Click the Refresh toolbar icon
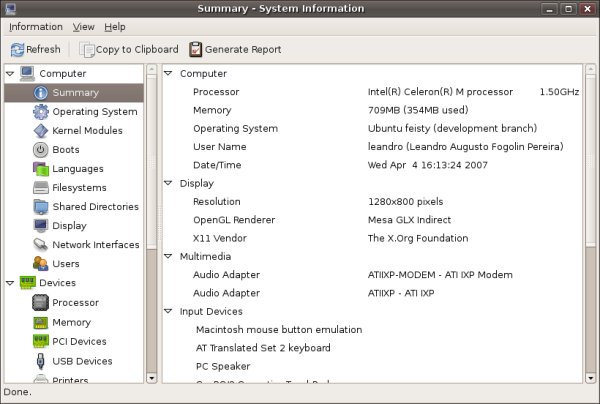The image size is (600, 404). coord(17,50)
